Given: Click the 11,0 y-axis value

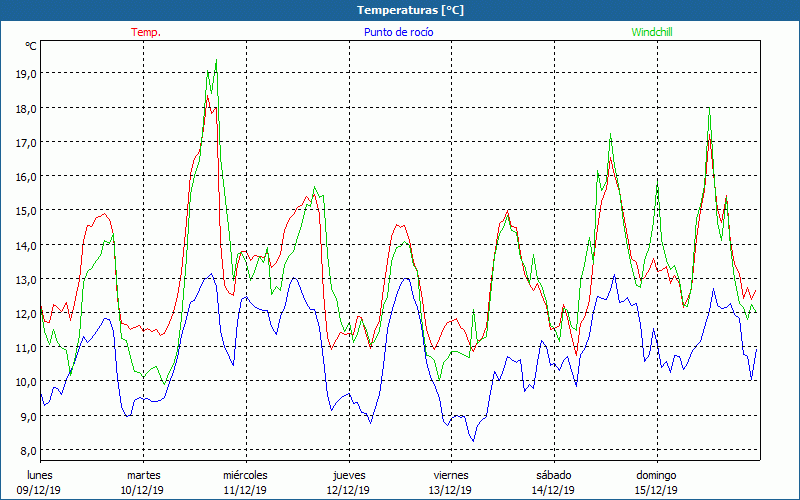Looking at the screenshot, I should [26, 348].
